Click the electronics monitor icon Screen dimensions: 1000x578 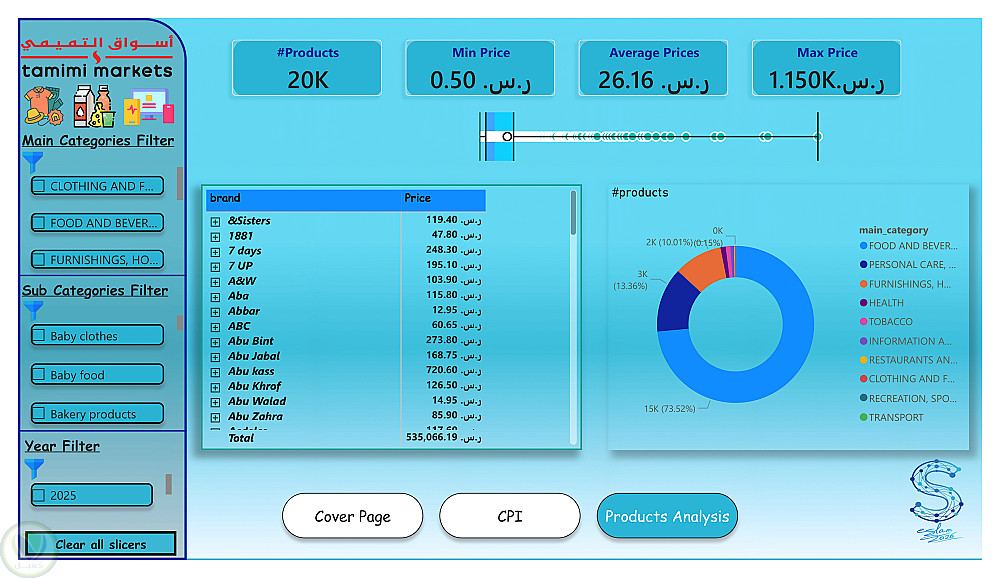coord(149,106)
